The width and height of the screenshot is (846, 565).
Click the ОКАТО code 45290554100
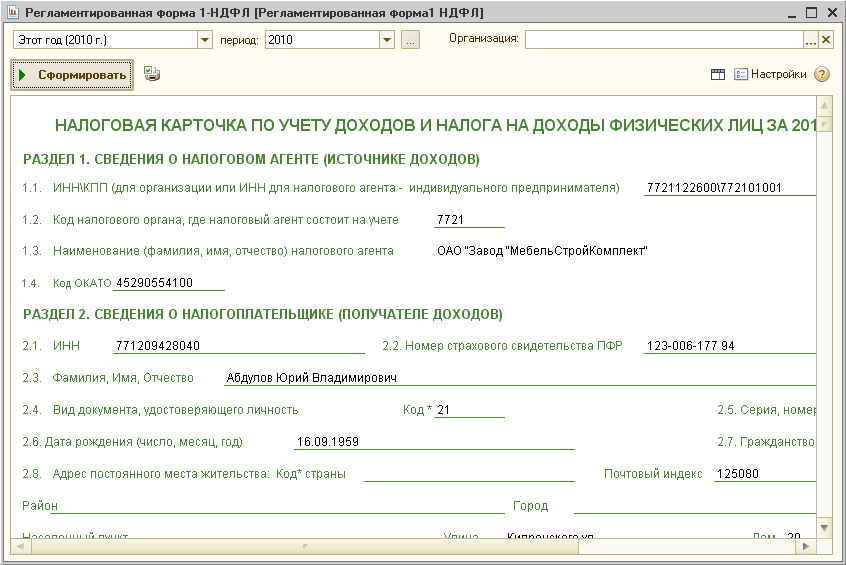(154, 283)
